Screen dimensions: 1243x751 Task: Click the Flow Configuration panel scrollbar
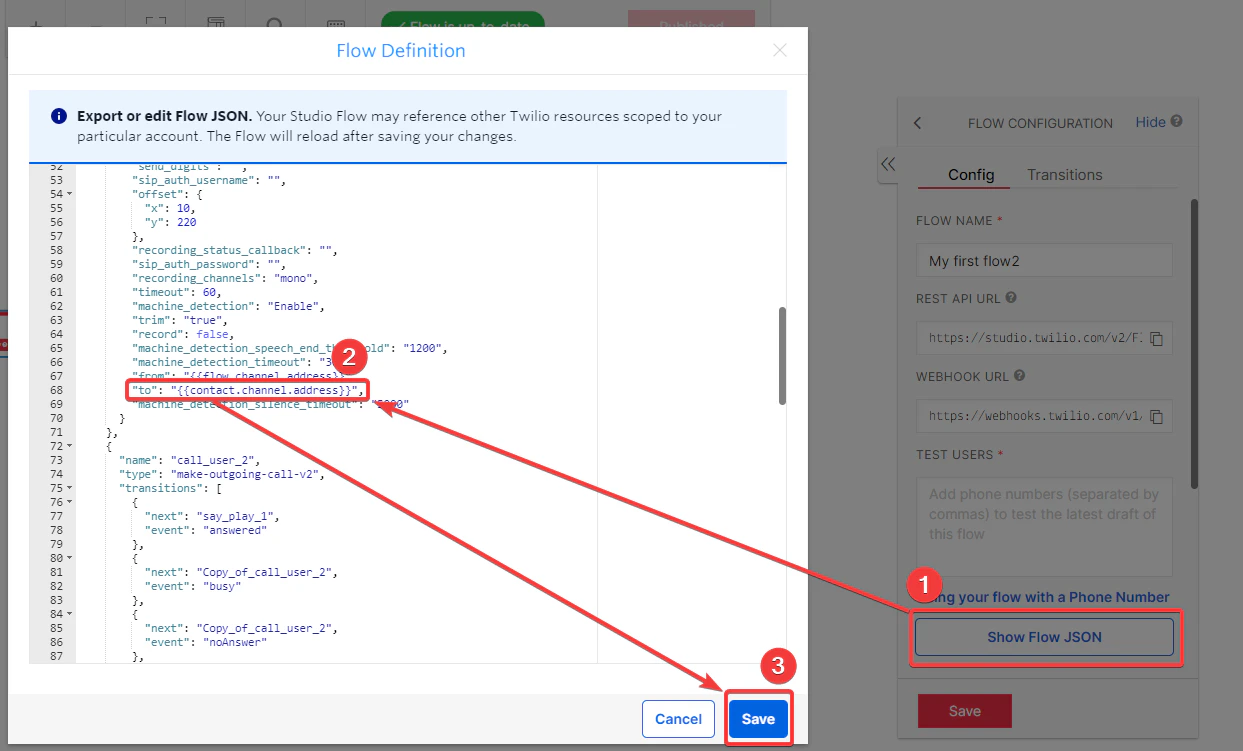point(1194,343)
